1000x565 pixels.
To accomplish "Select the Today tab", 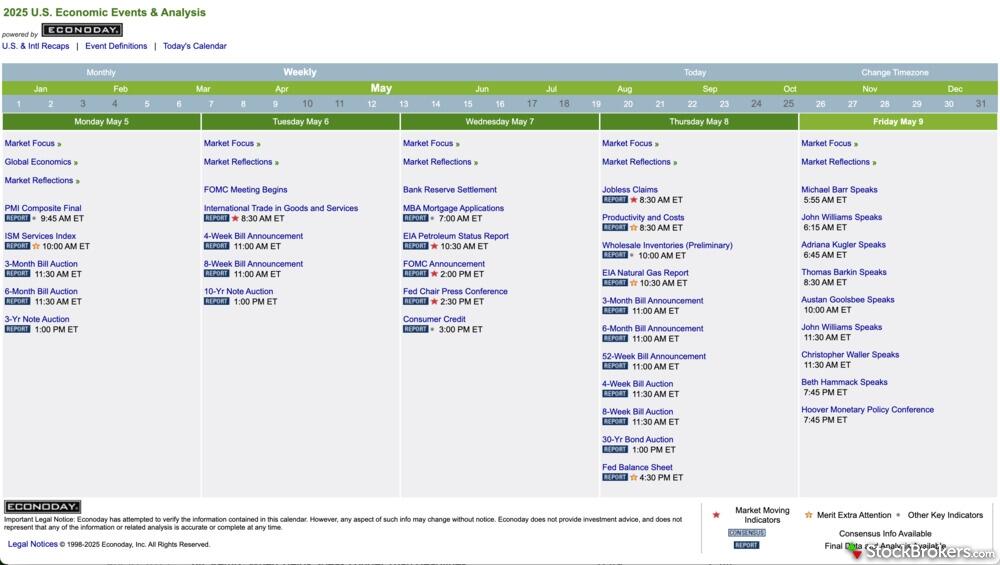I will pos(695,72).
